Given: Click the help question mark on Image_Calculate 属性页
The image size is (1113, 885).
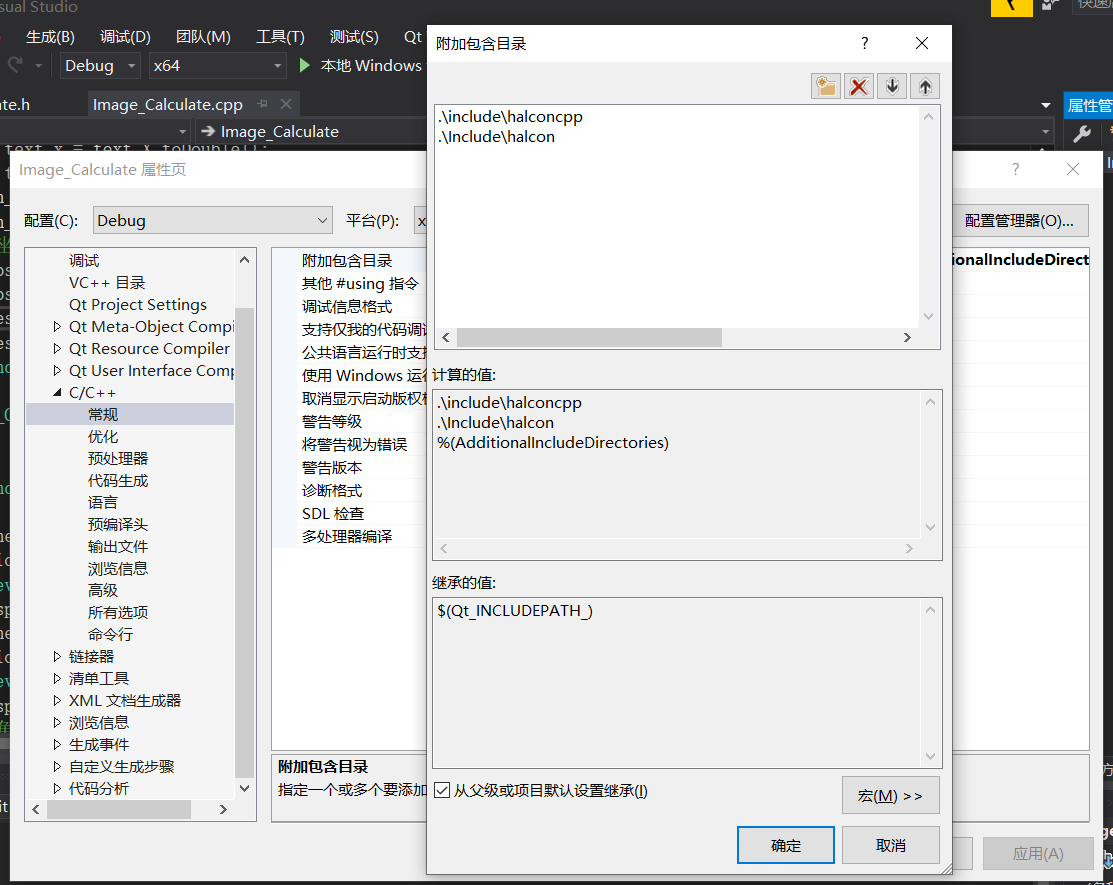Looking at the screenshot, I should pyautogui.click(x=1015, y=170).
